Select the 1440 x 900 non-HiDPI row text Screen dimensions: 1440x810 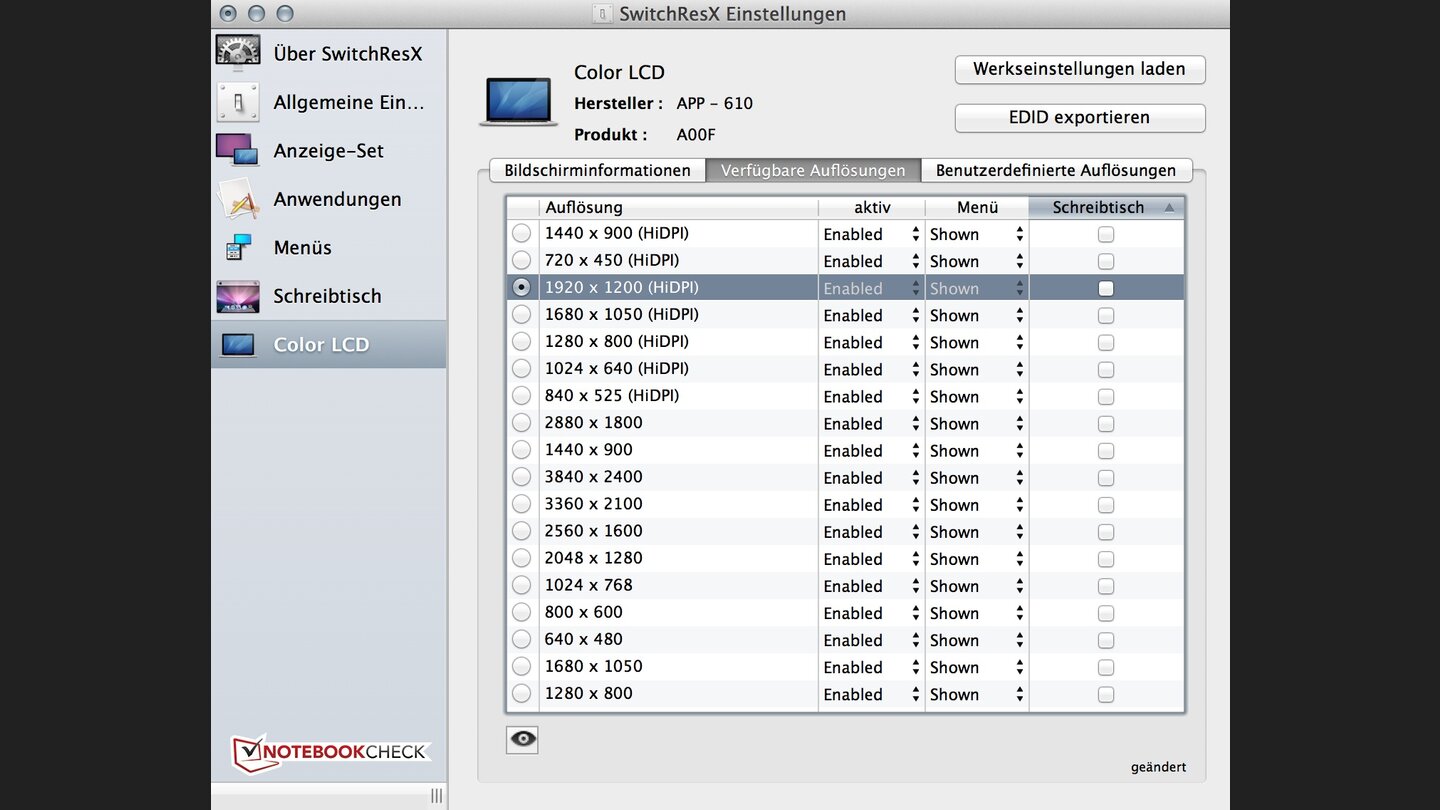588,450
